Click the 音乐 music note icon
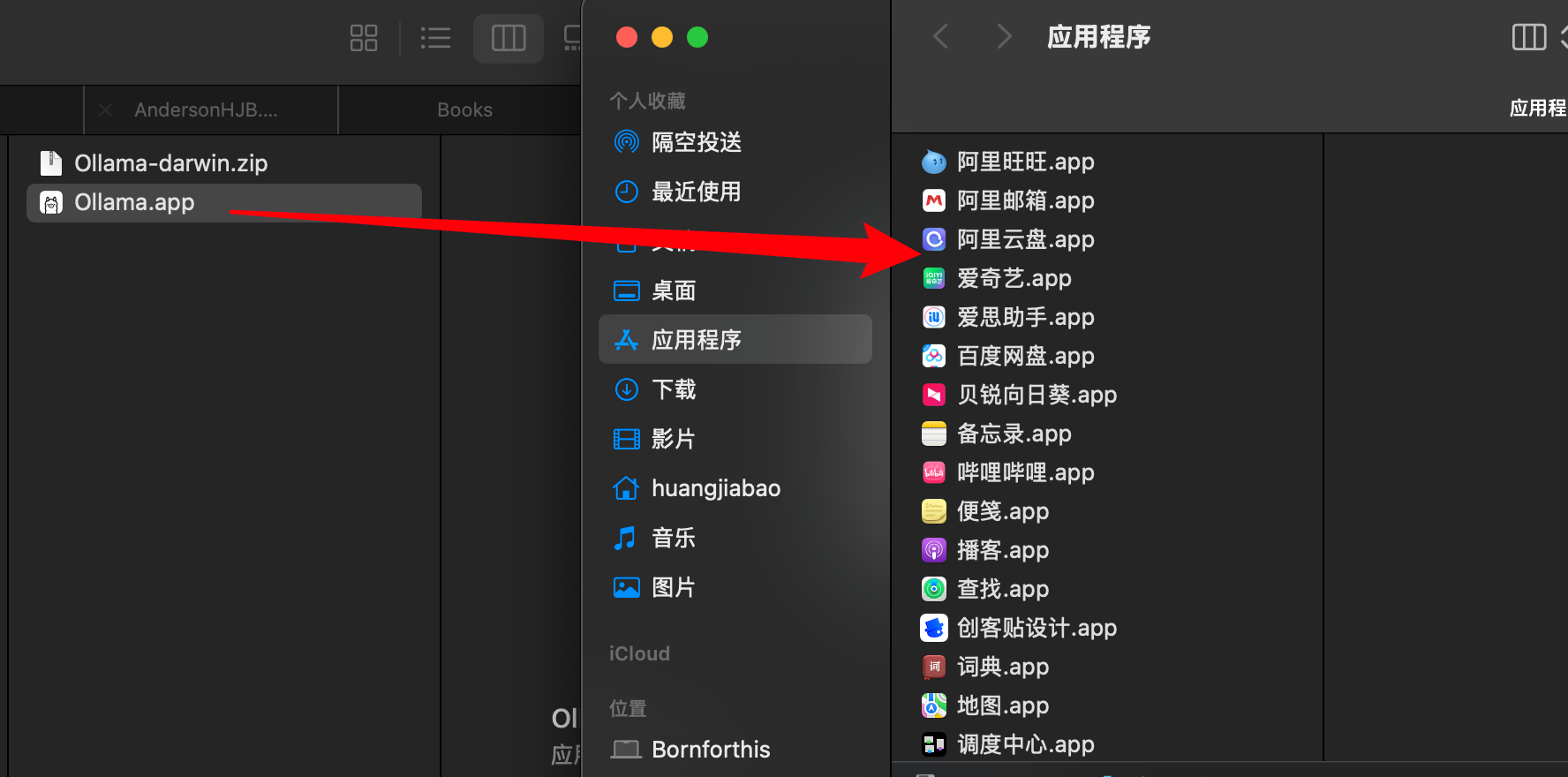Viewport: 1568px width, 777px height. pos(625,538)
